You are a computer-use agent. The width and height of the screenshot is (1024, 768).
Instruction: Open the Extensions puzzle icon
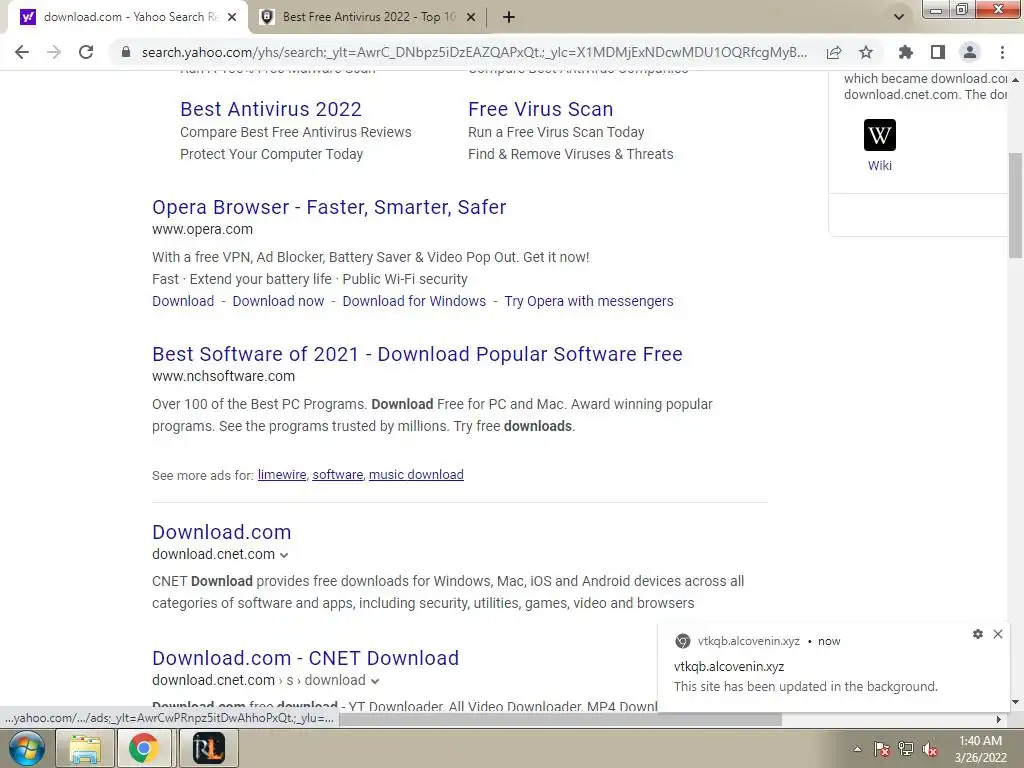[x=905, y=52]
